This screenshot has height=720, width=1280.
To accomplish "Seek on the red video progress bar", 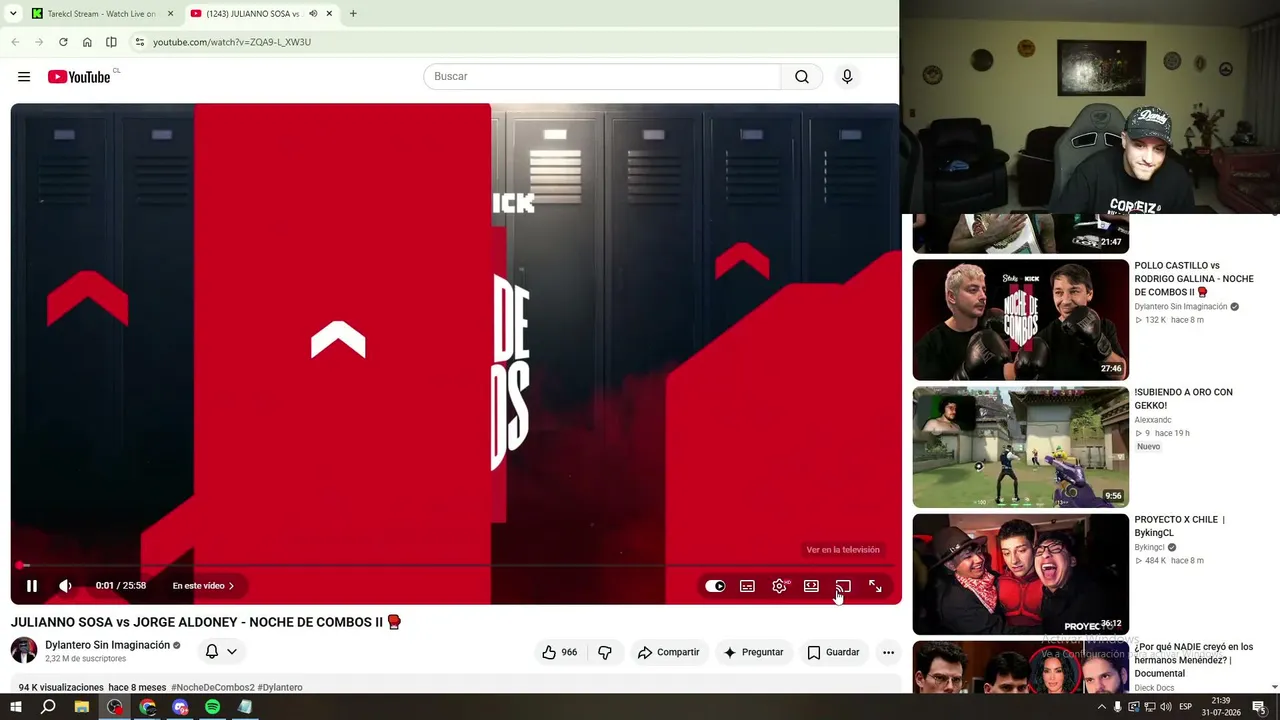I will (x=456, y=565).
